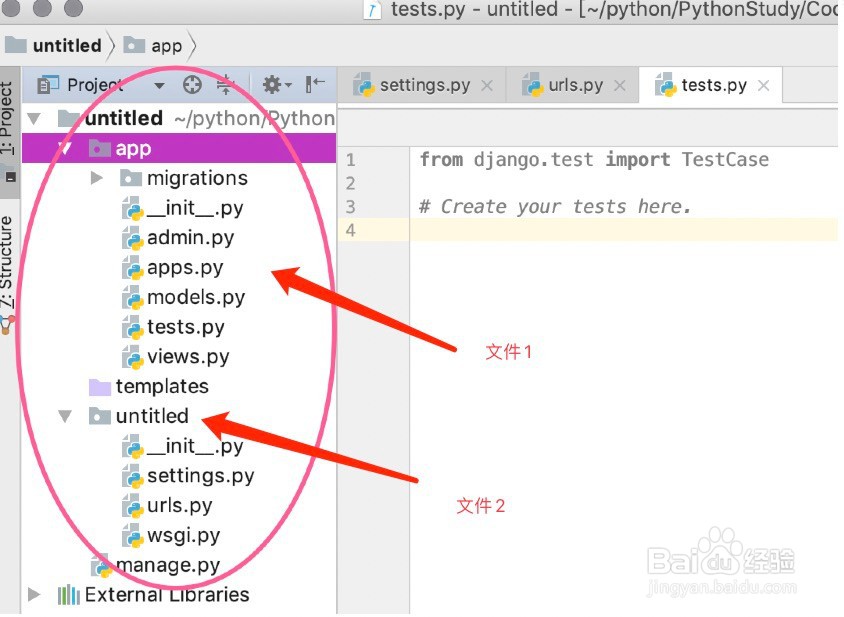The height and width of the screenshot is (617, 844).
Task: Click line 4 in the editor
Action: click(600, 230)
